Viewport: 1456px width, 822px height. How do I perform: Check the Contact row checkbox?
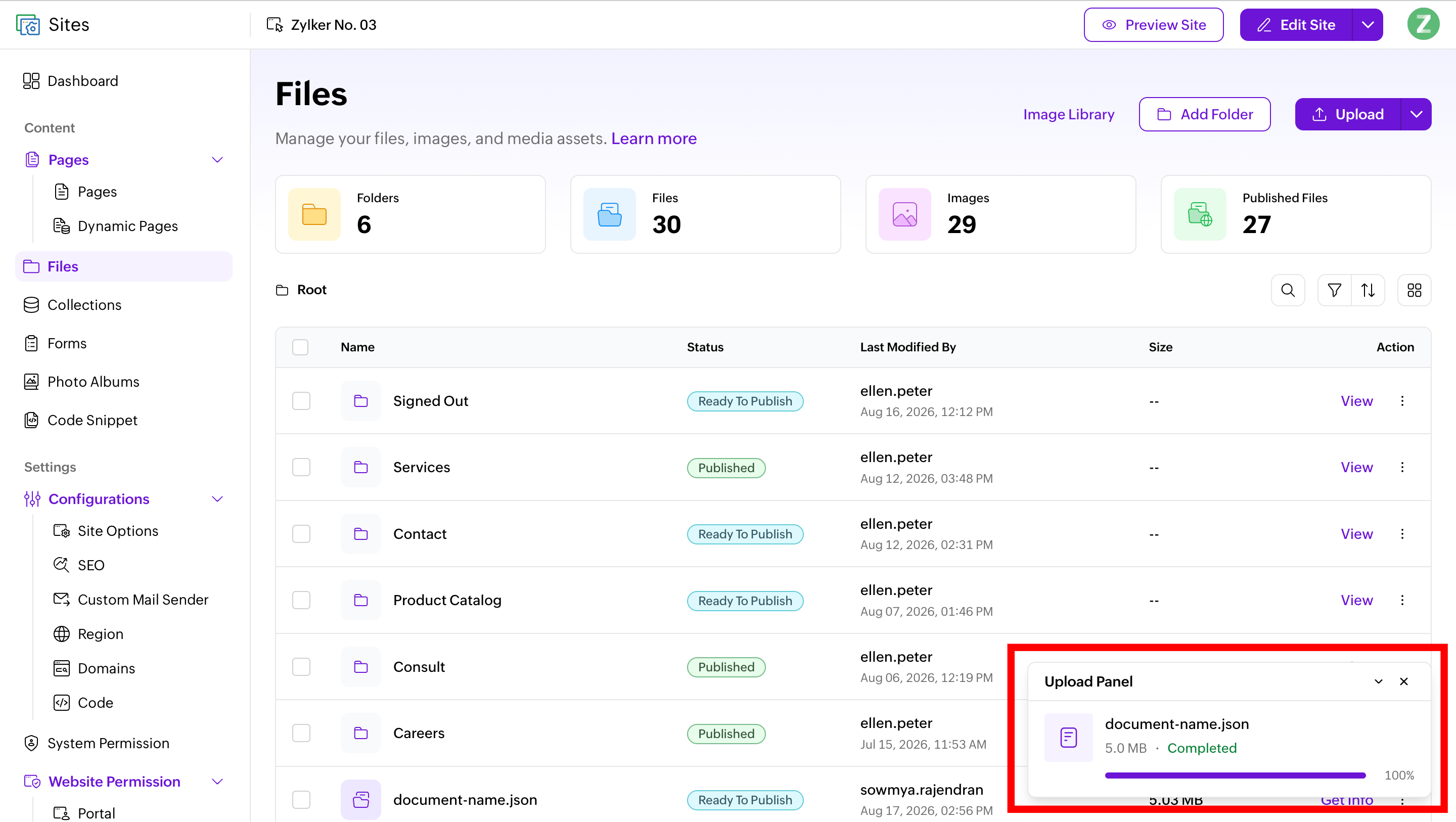[301, 534]
